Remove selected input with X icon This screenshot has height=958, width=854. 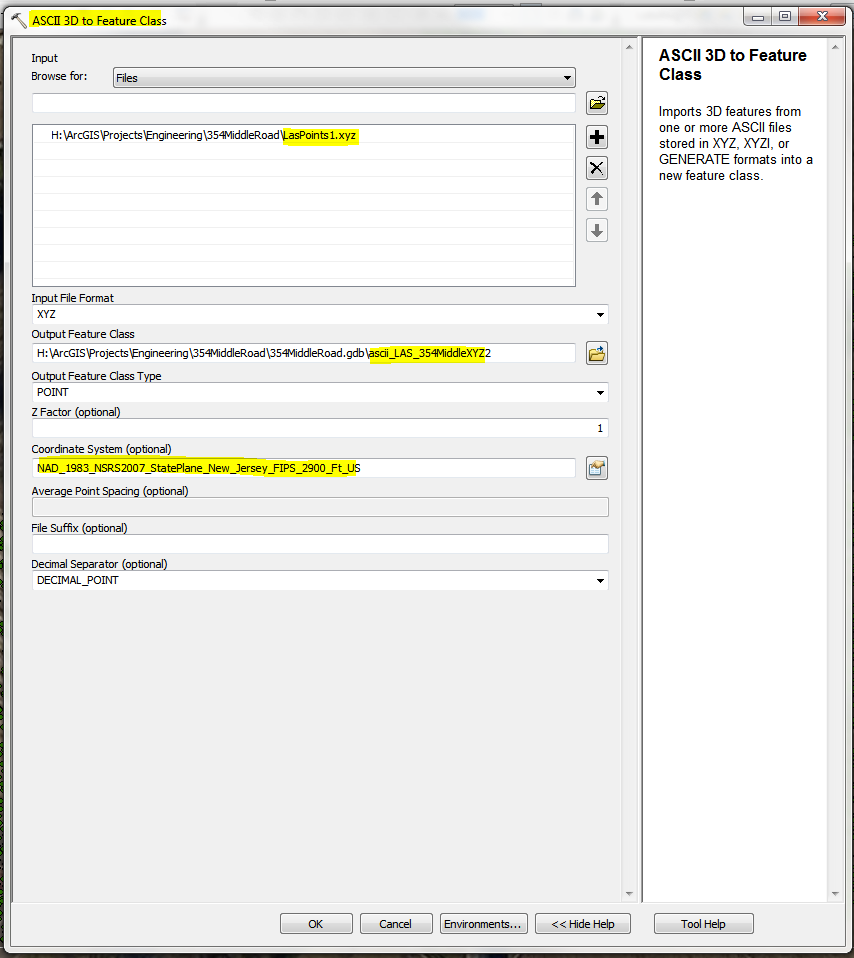597,168
